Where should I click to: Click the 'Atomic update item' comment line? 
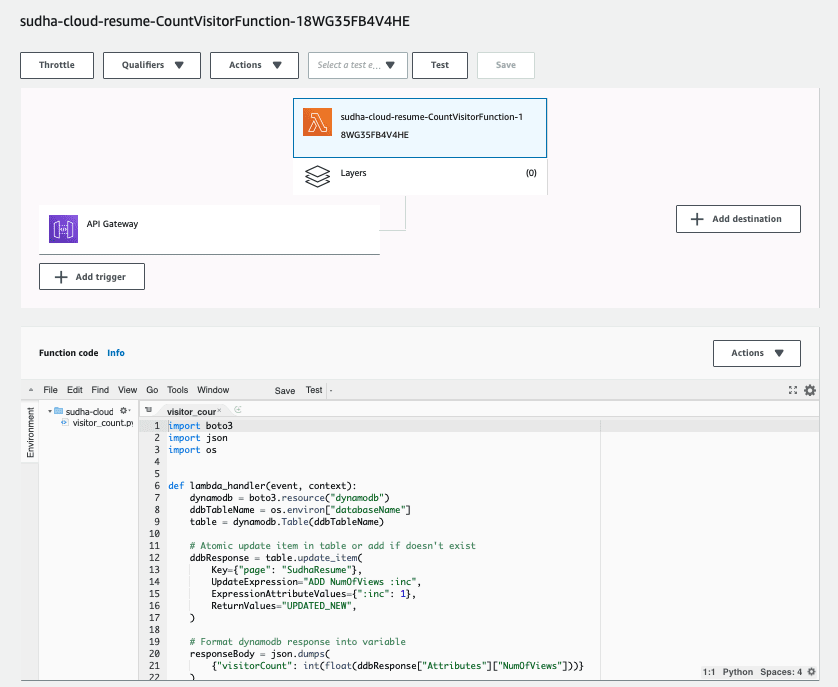[332, 545]
